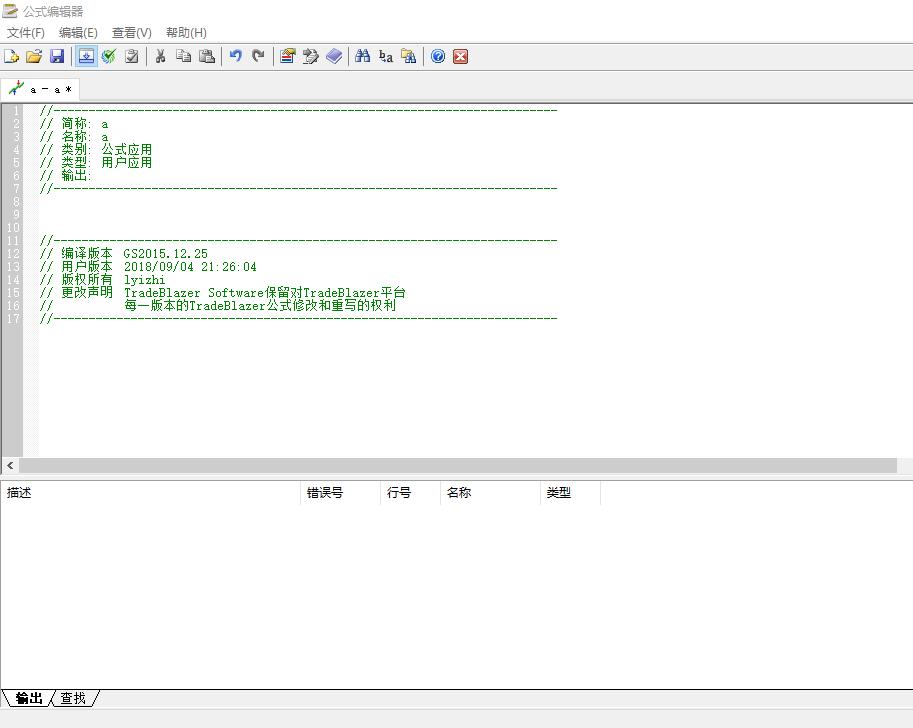The height and width of the screenshot is (728, 913).
Task: Click the timestamp '2018/09/04 21:26:04'
Action: (190, 267)
